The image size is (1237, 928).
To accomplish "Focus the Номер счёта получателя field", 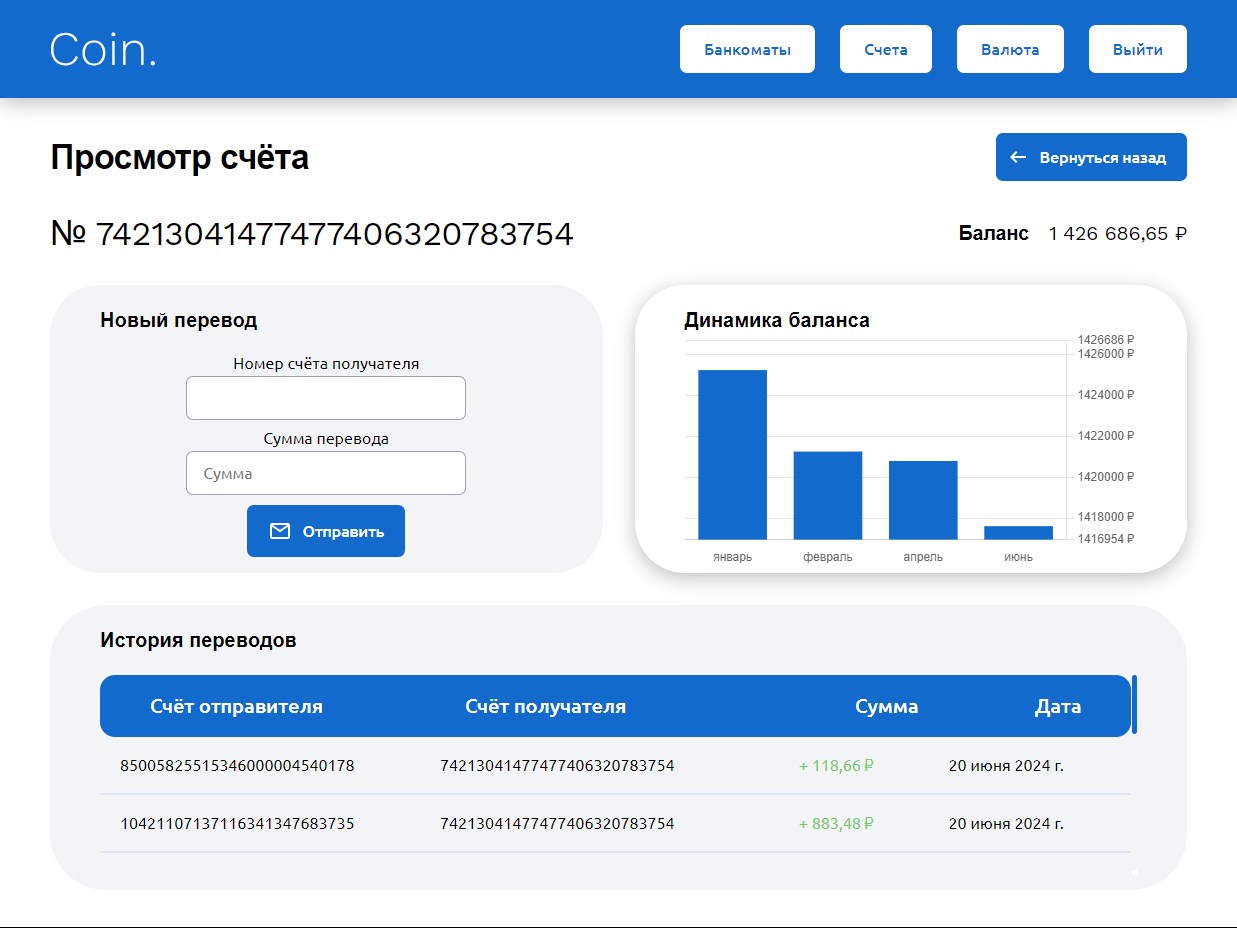I will [x=325, y=398].
